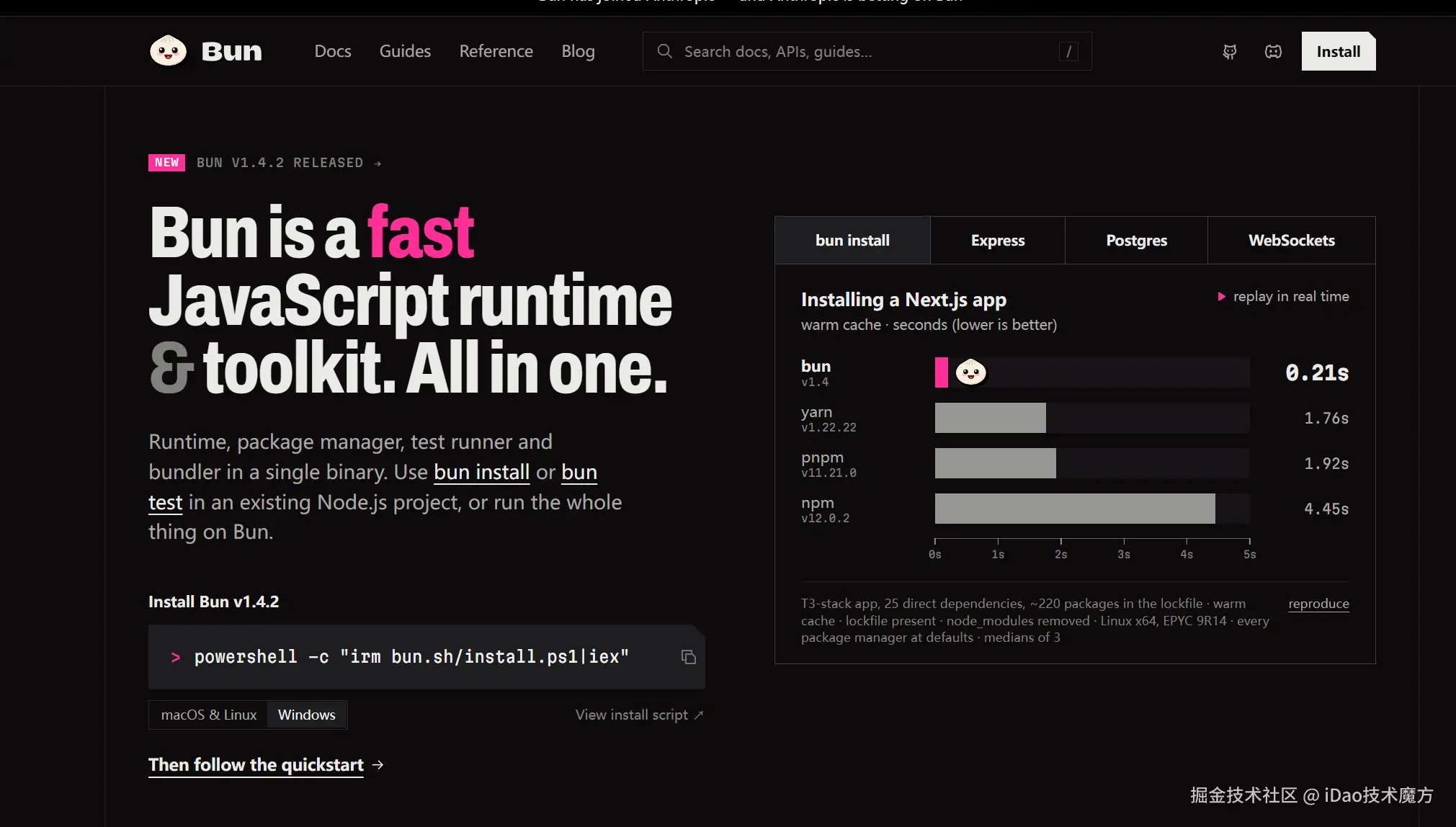This screenshot has width=1456, height=827.
Task: Click the 'Installing a Next.js app' heading
Action: 903,300
